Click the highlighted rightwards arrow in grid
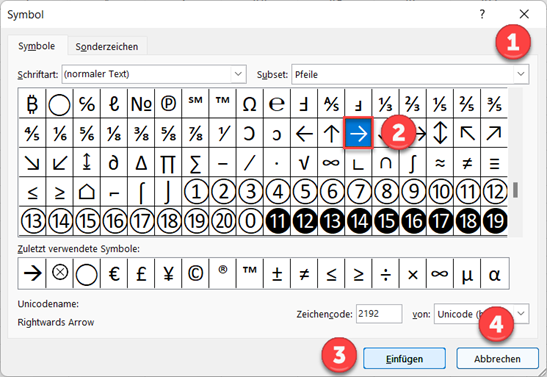The width and height of the screenshot is (547, 377). pyautogui.click(x=358, y=133)
